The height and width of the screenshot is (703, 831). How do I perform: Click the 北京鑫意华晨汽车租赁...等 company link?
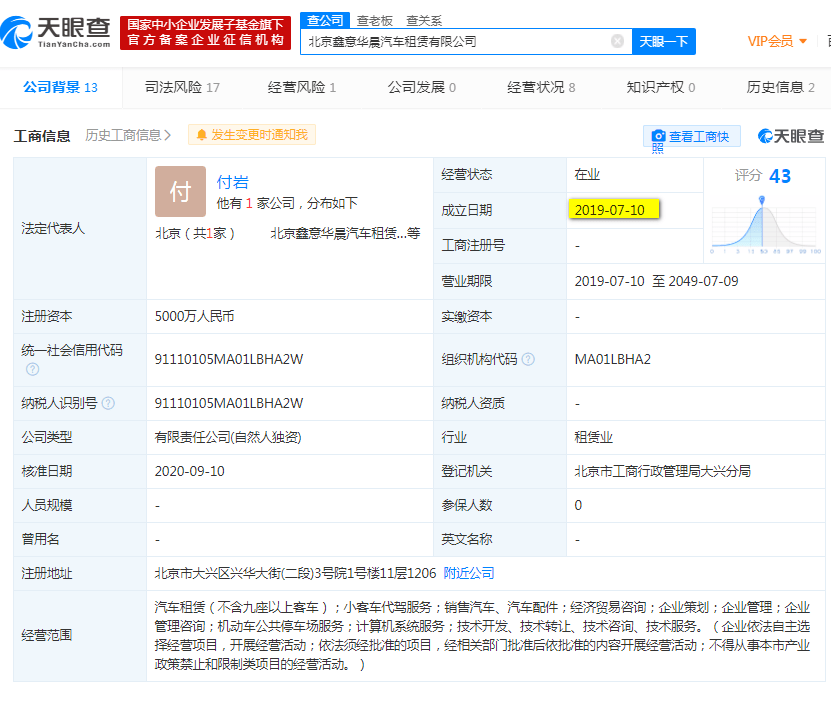coord(345,233)
